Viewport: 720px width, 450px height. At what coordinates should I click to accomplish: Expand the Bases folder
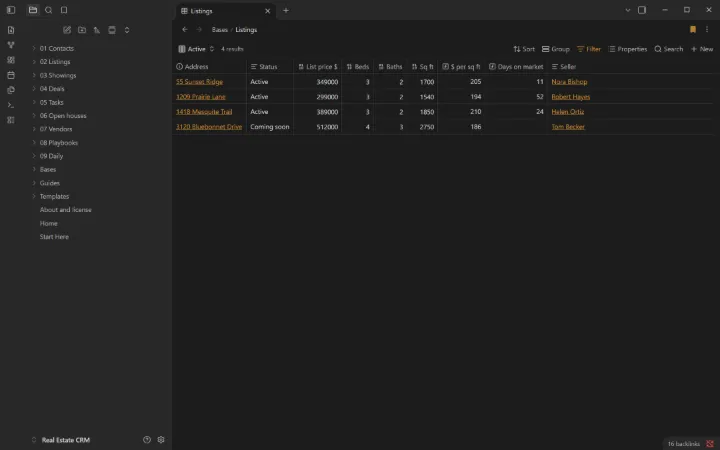(x=48, y=169)
